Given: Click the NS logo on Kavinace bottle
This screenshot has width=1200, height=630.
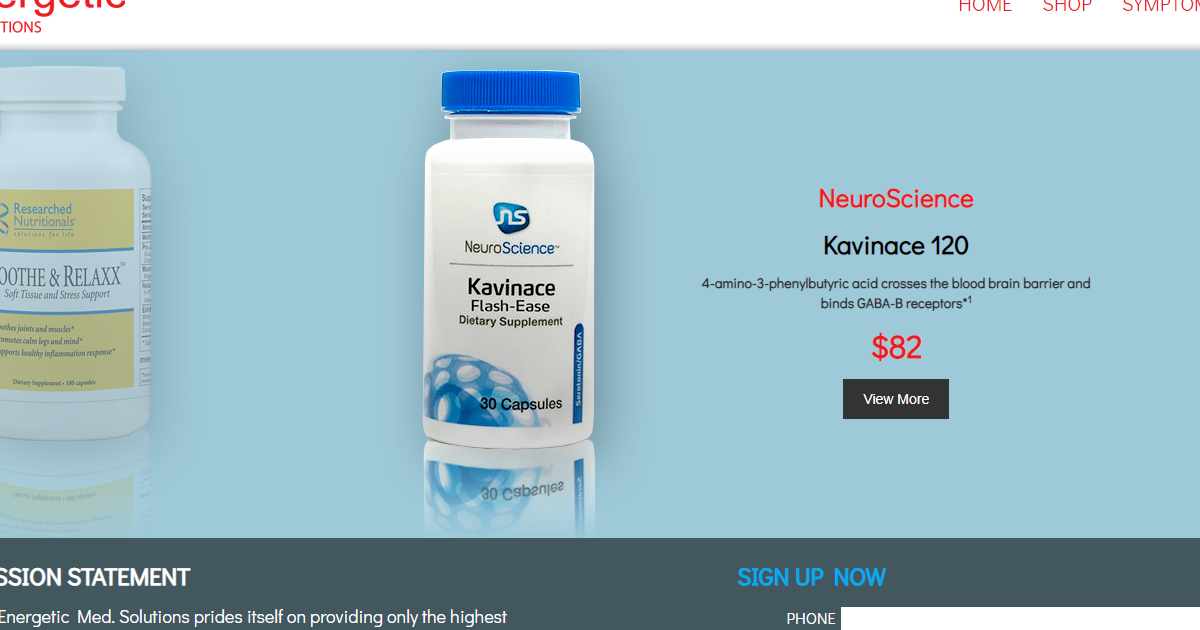Looking at the screenshot, I should [x=511, y=218].
